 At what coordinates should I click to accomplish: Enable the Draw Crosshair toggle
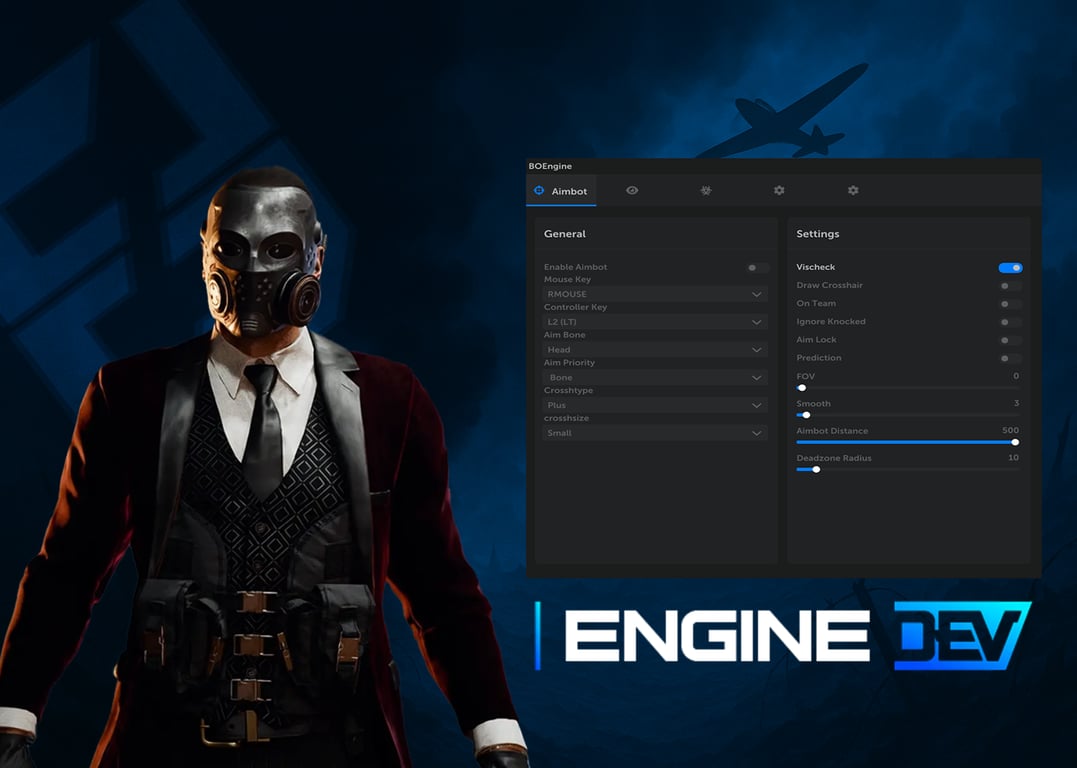(x=1009, y=285)
